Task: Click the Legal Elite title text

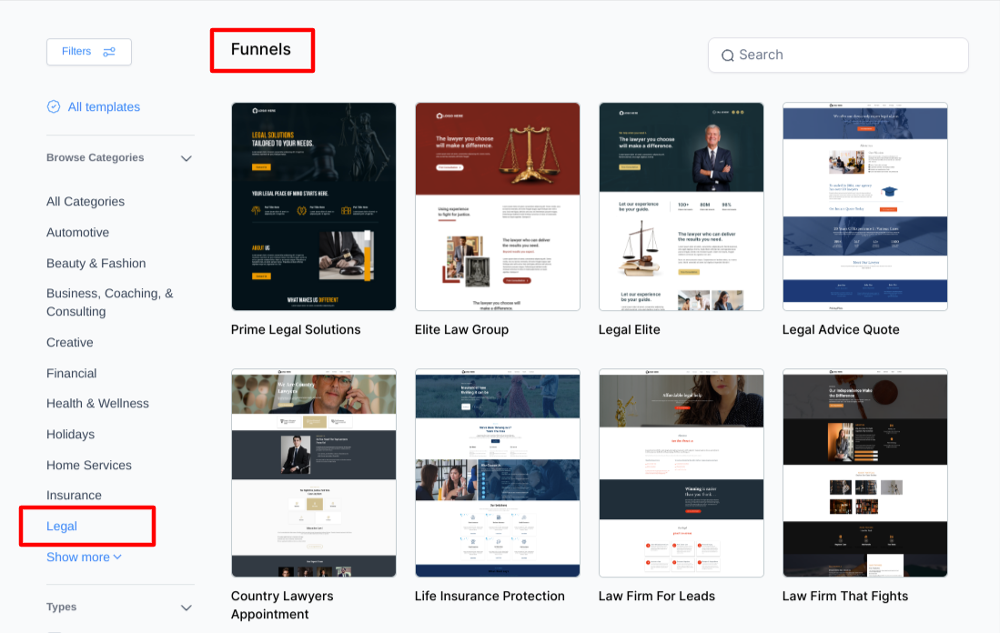Action: click(629, 330)
